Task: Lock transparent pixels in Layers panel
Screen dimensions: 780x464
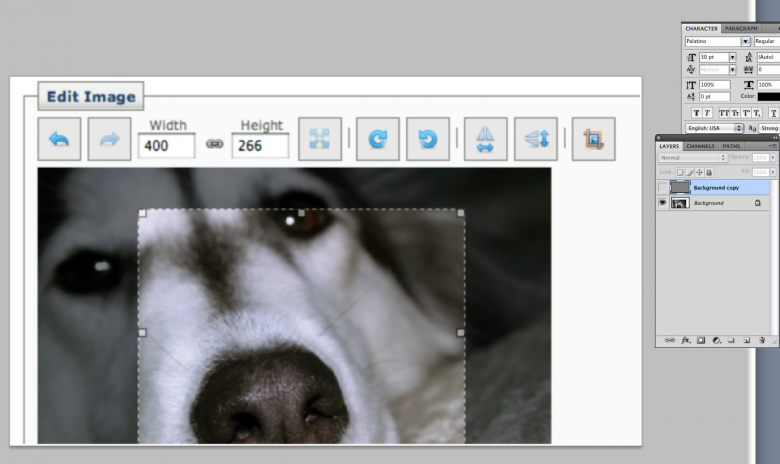Action: pos(680,173)
